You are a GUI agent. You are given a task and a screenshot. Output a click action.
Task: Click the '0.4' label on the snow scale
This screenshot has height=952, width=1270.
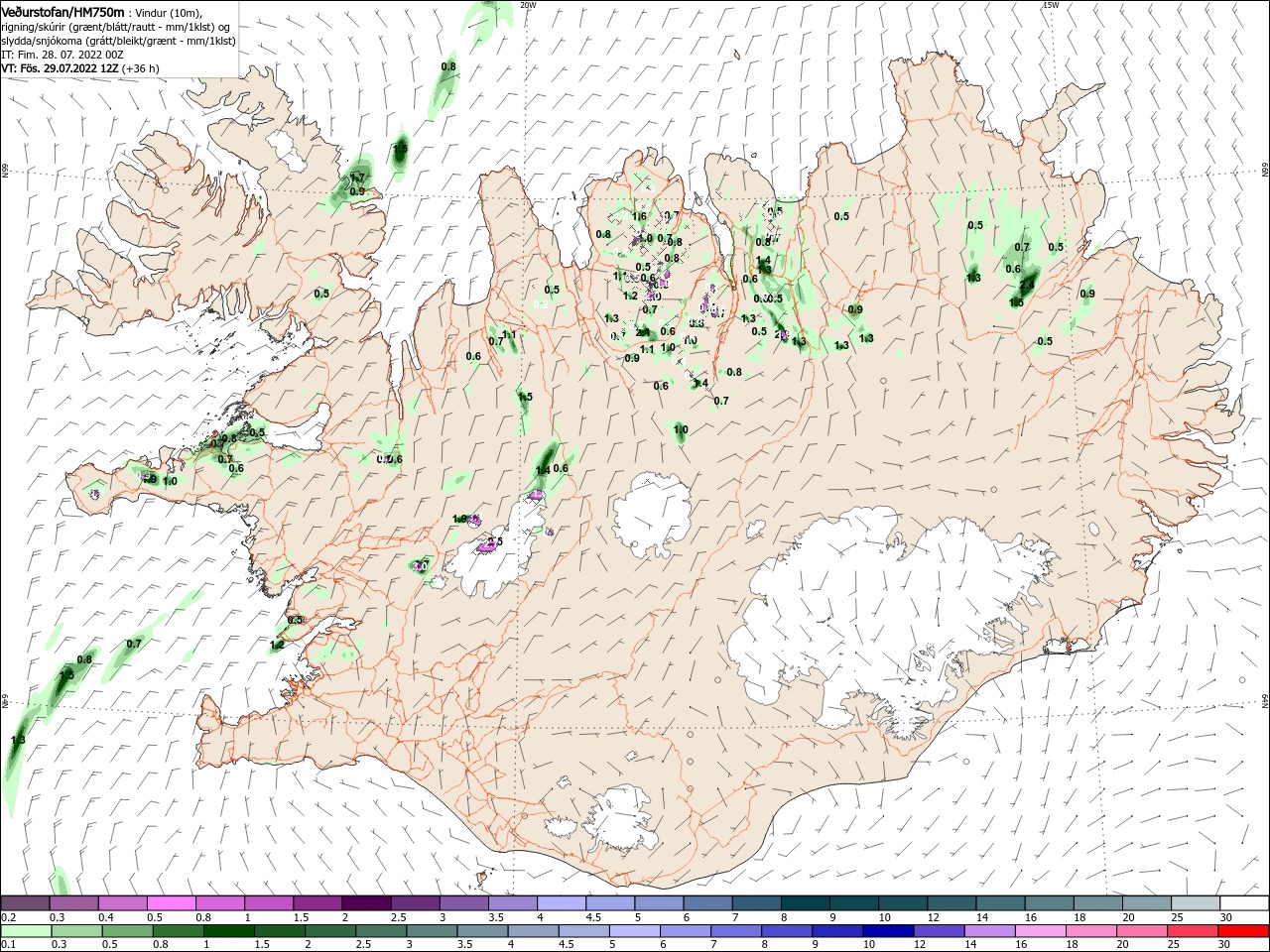106,917
